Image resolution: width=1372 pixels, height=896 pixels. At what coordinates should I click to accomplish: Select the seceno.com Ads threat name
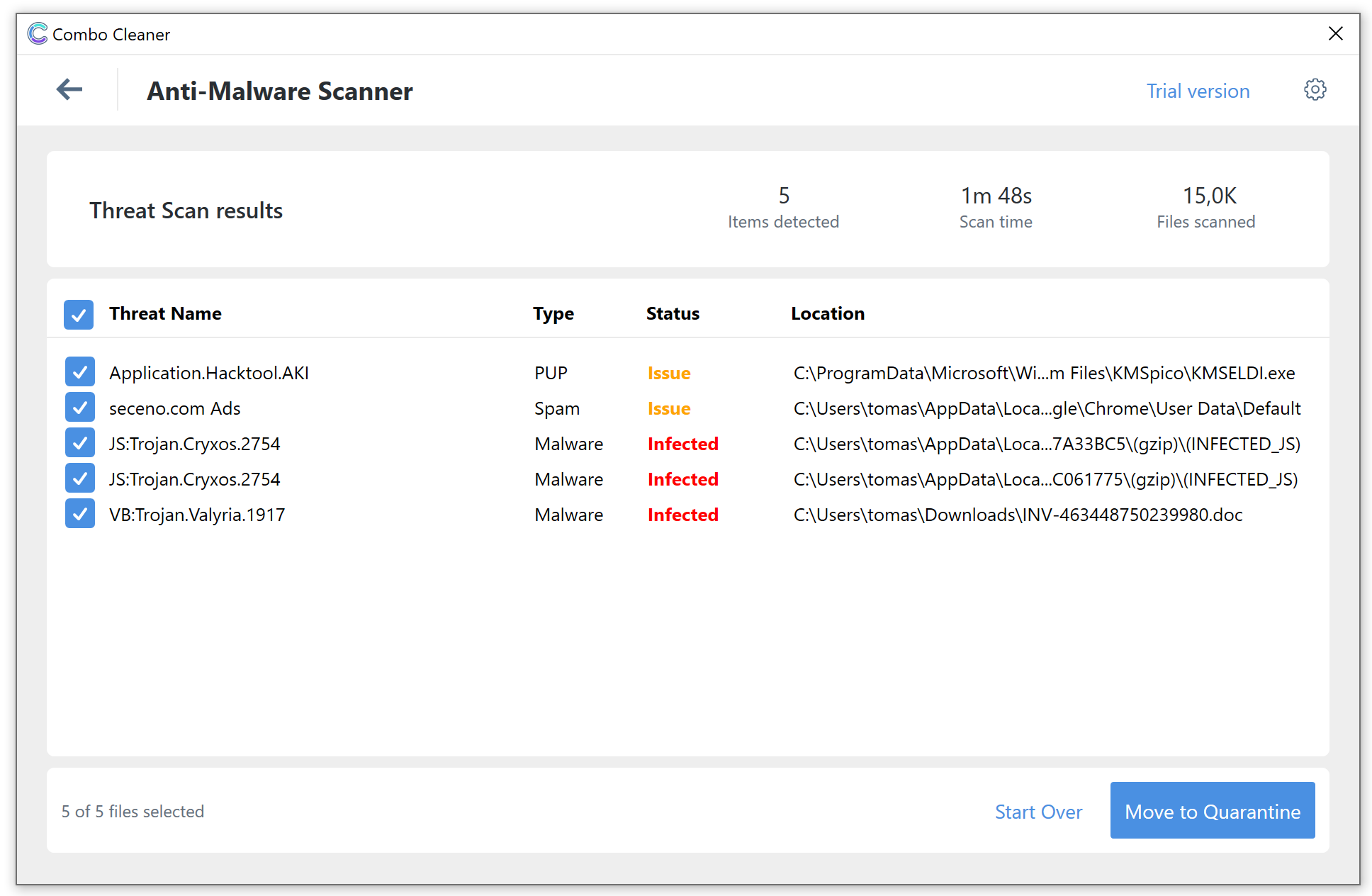[x=175, y=408]
